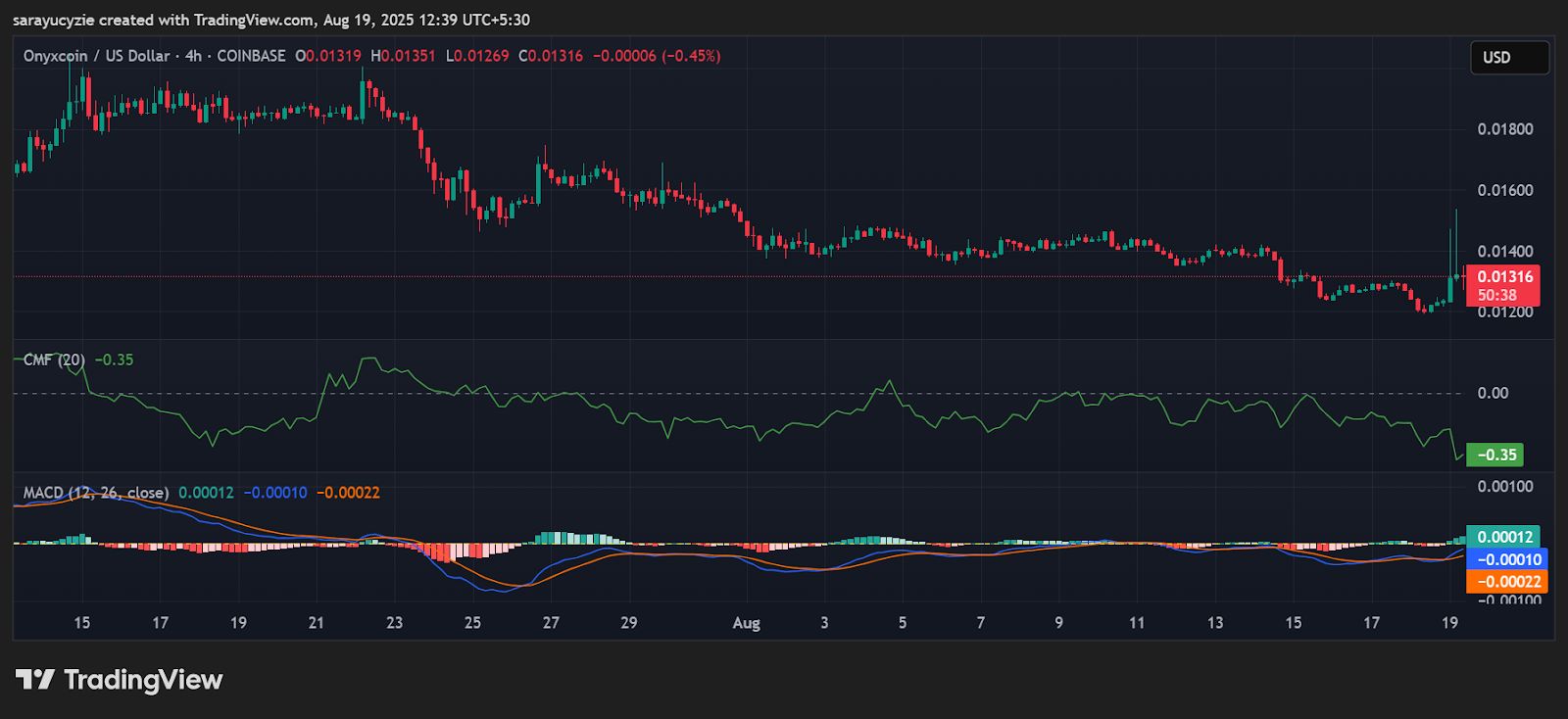Click the 19 date label at the axis end
1568x719 pixels.
(x=1449, y=623)
